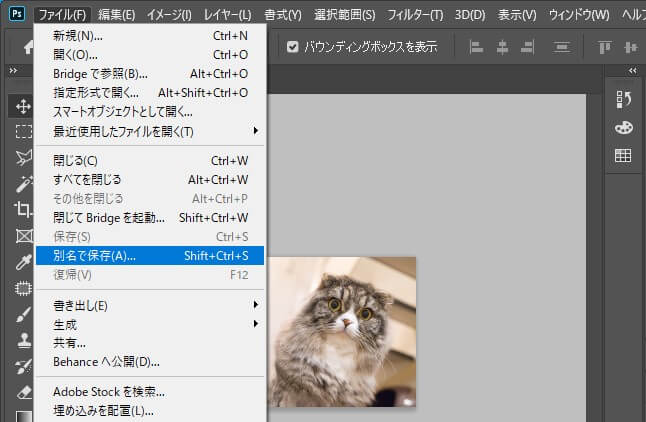Open the 書式(Y) menu
Viewport: 646px width, 422px height.
(x=283, y=15)
